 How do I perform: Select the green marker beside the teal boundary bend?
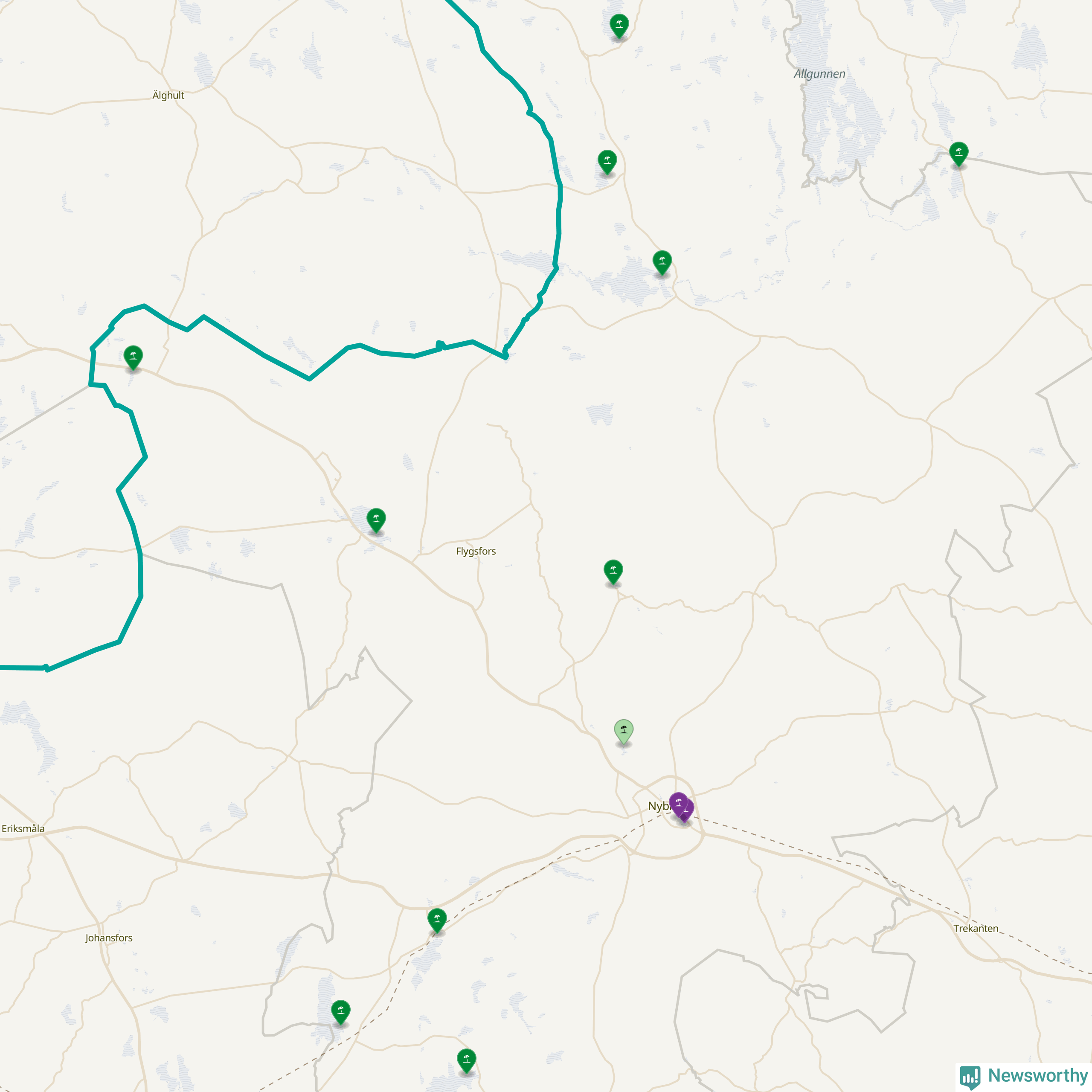click(x=607, y=162)
